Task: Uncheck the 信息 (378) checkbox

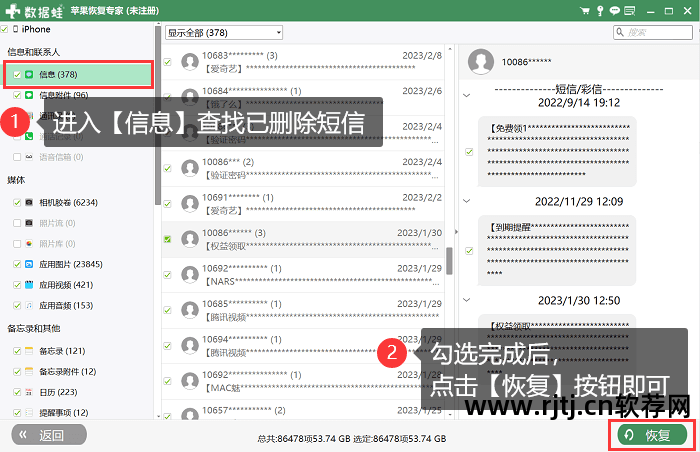Action: click(17, 75)
